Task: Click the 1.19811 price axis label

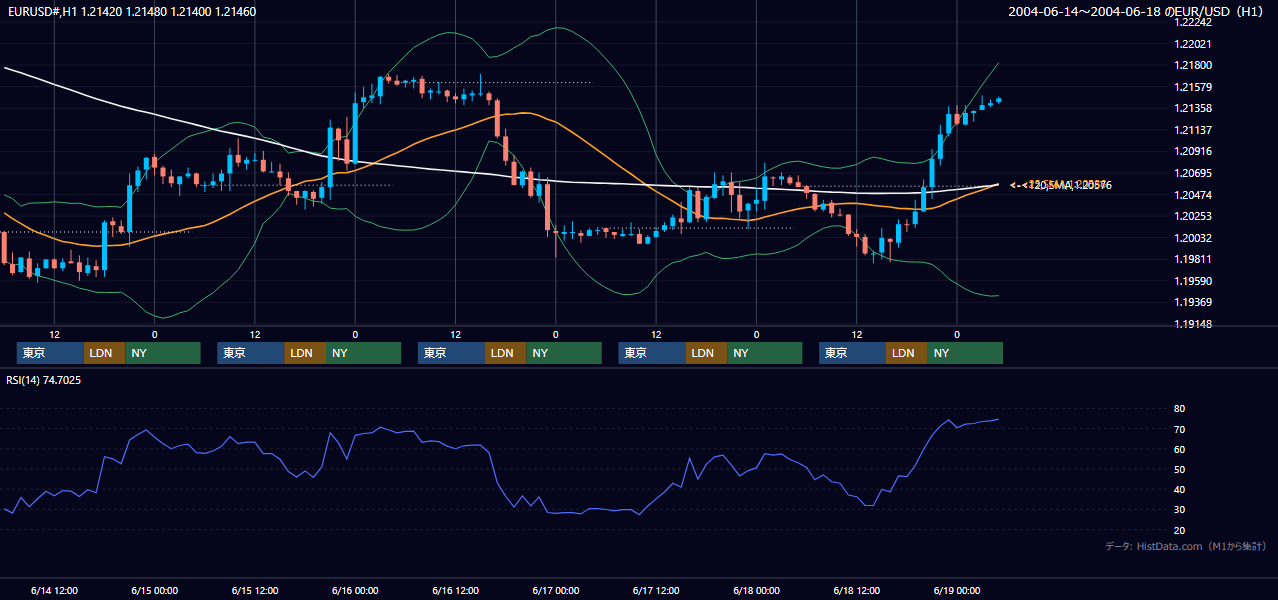Action: [1193, 259]
